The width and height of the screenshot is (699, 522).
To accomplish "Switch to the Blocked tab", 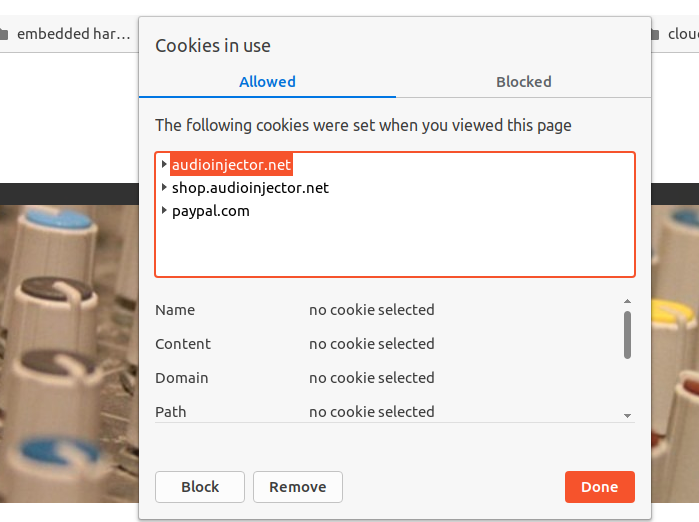I will 523,82.
